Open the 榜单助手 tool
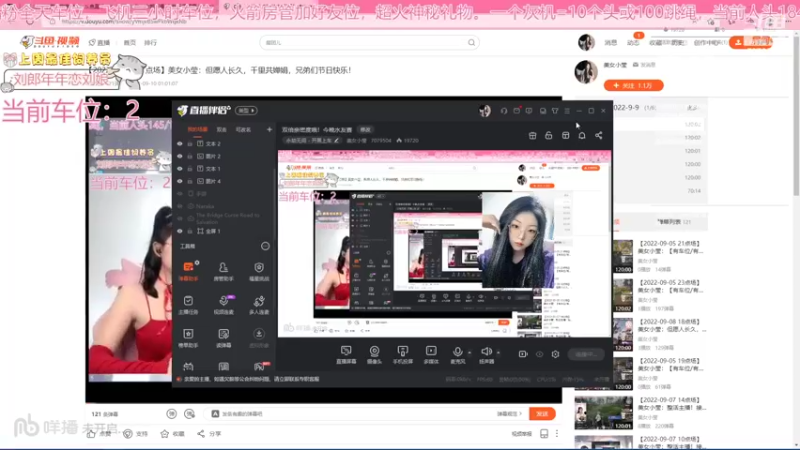 click(x=188, y=338)
